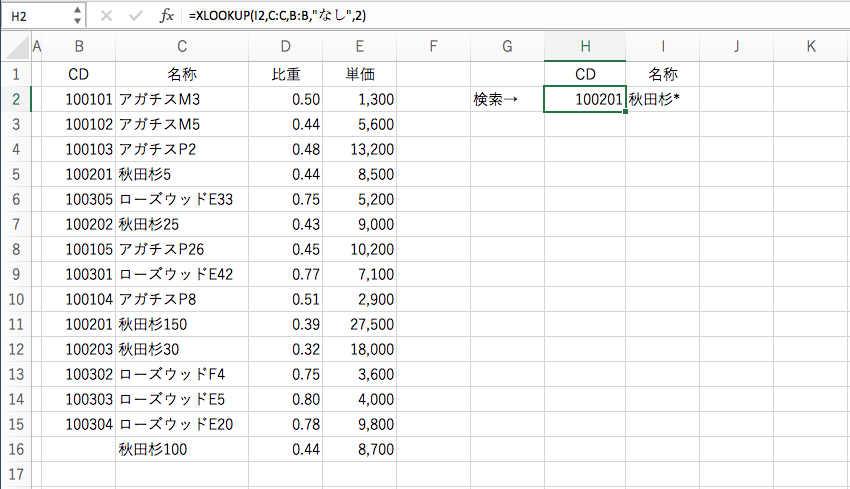Open the fx Insert Function icon
The width and height of the screenshot is (850, 489).
[166, 16]
